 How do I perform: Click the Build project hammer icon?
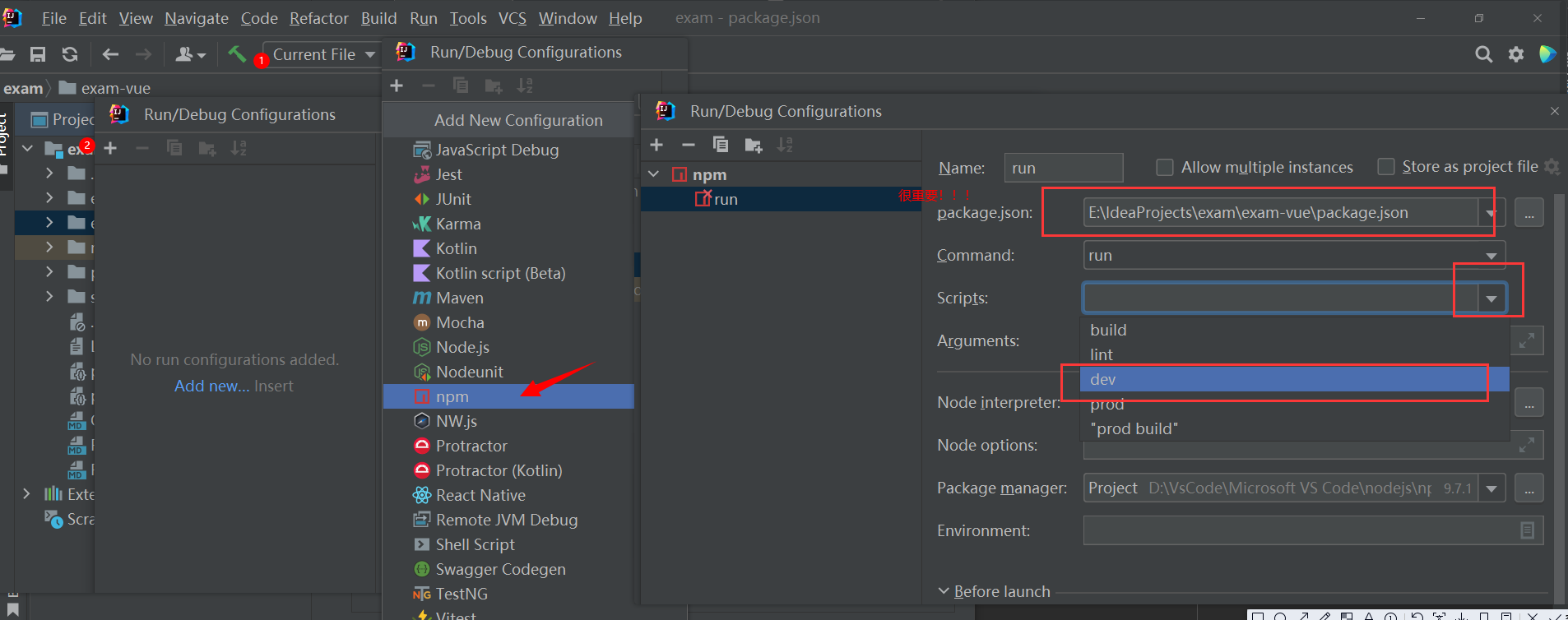[x=237, y=54]
